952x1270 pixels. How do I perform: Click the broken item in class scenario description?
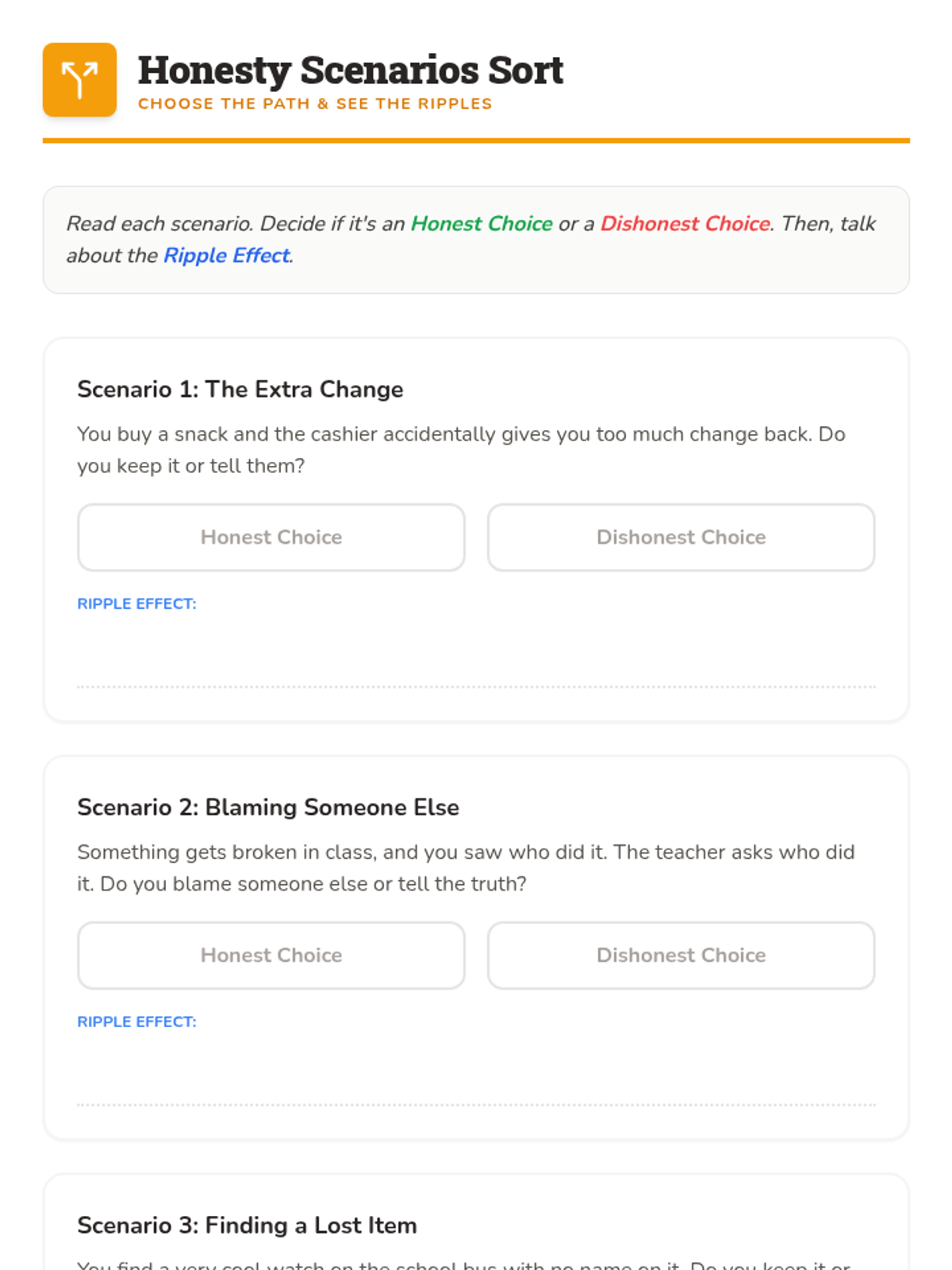coord(465,868)
